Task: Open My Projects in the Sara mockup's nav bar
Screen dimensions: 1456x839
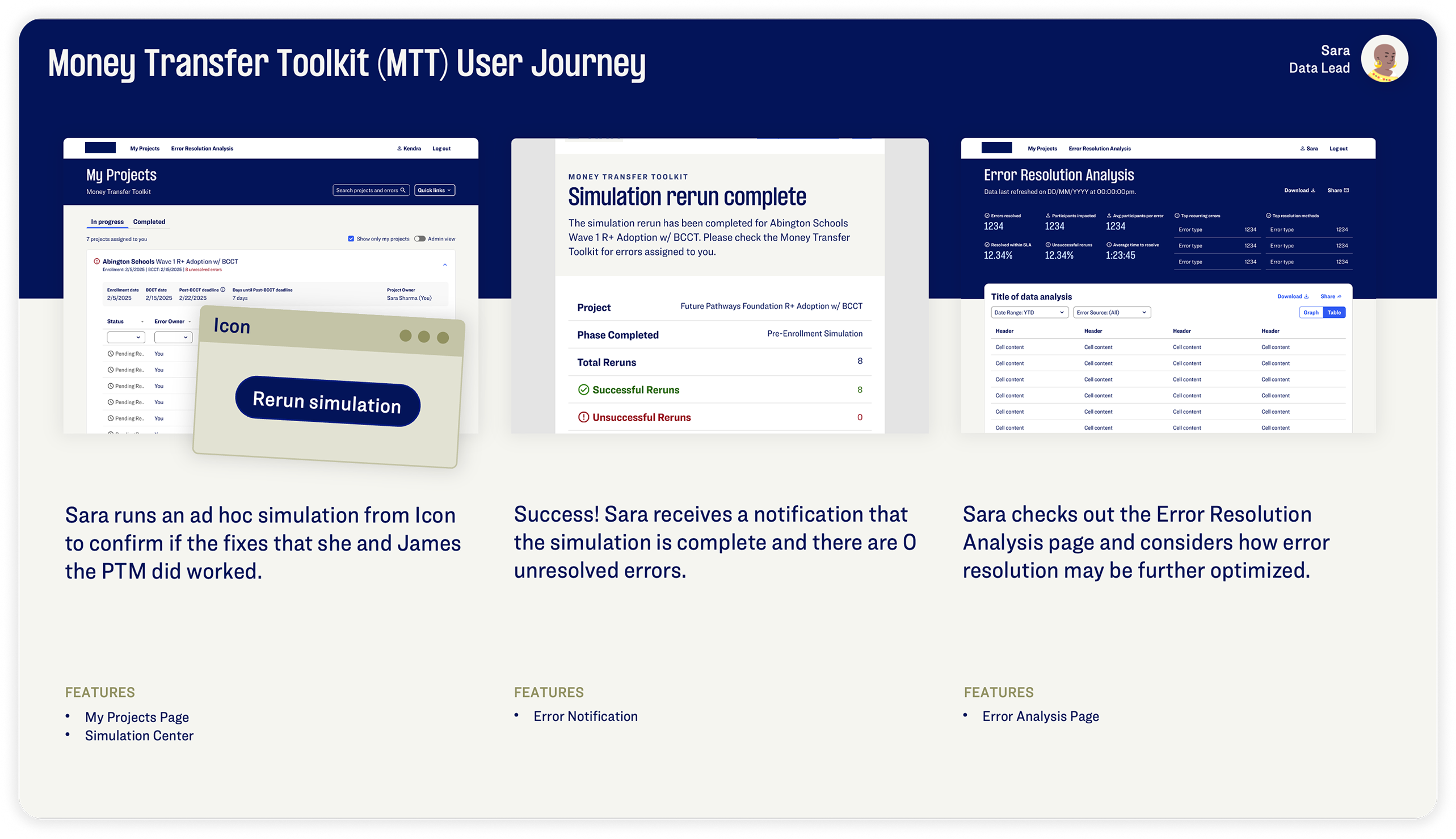Action: click(1042, 149)
